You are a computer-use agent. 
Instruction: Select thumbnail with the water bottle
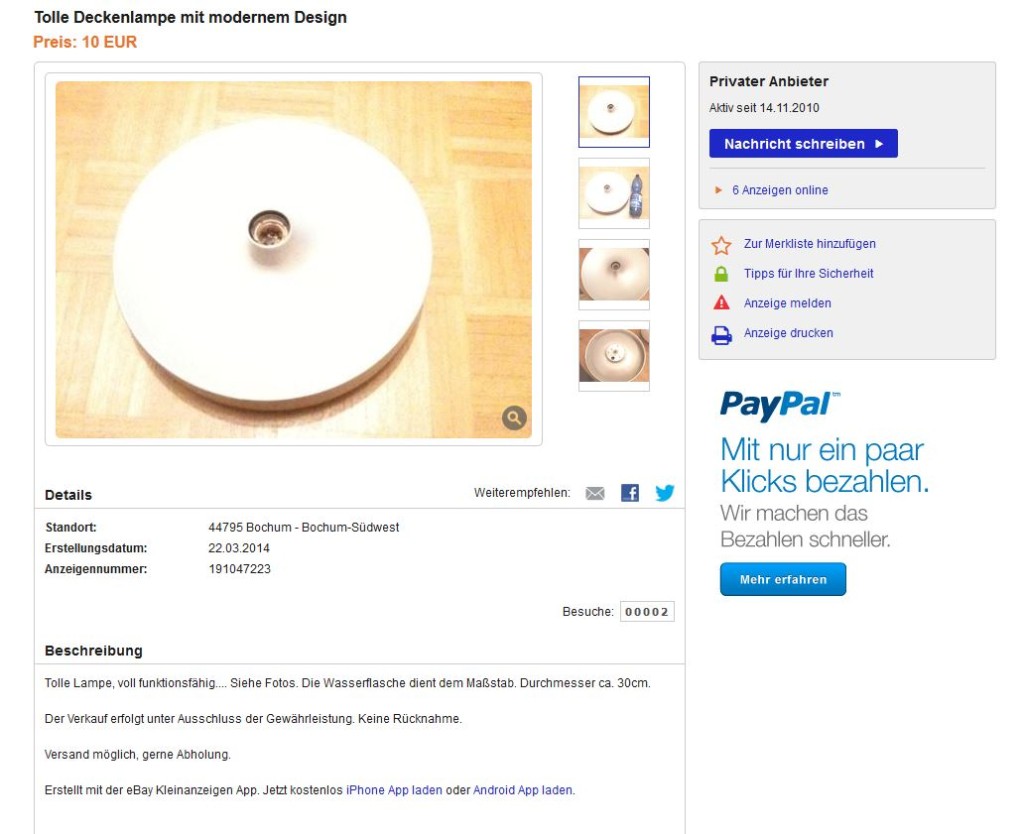click(x=614, y=193)
